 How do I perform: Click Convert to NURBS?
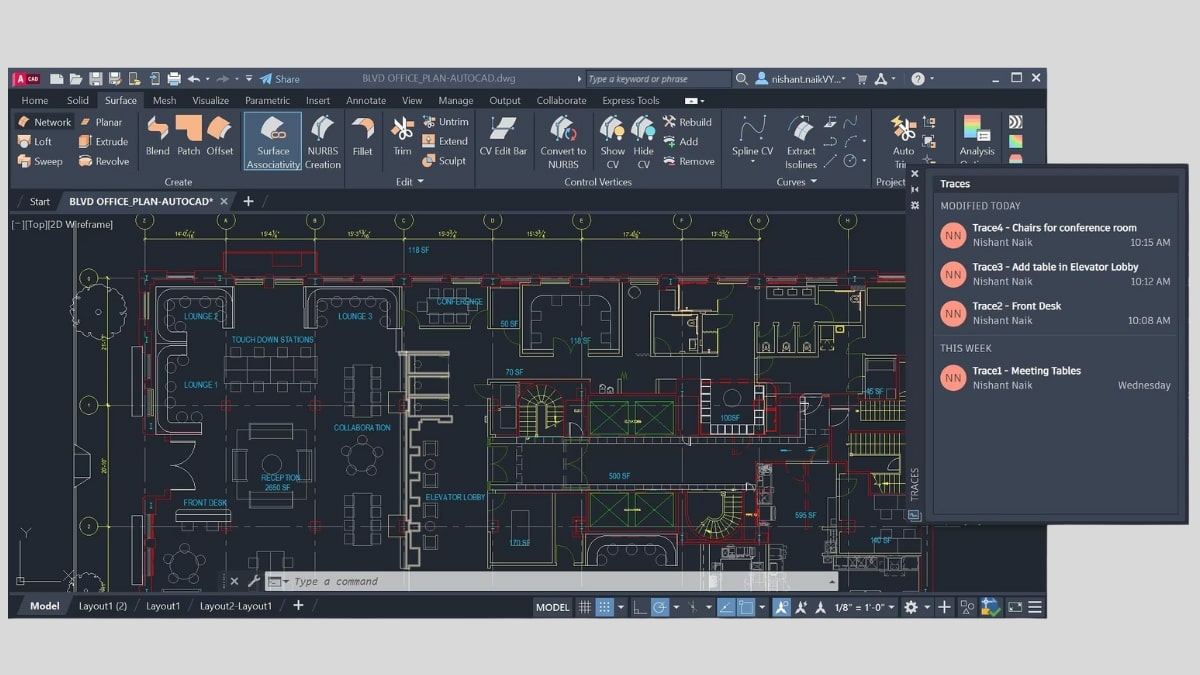563,142
